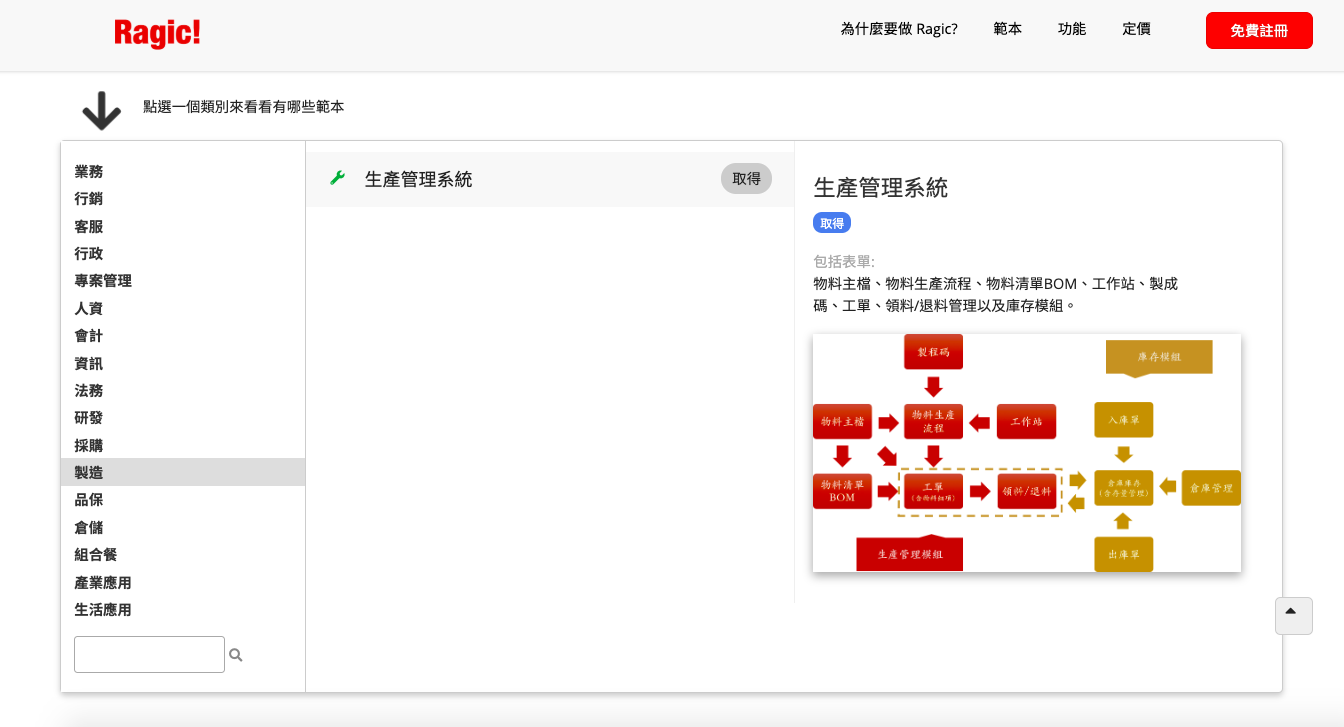The width and height of the screenshot is (1344, 727).
Task: Open the production flow diagram thumbnail
Action: point(1027,453)
